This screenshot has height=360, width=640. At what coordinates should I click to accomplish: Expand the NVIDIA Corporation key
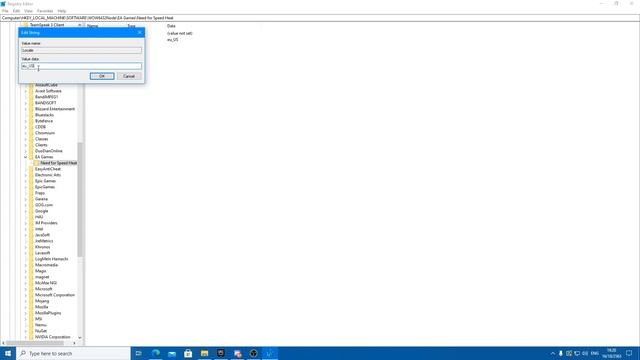coord(25,337)
